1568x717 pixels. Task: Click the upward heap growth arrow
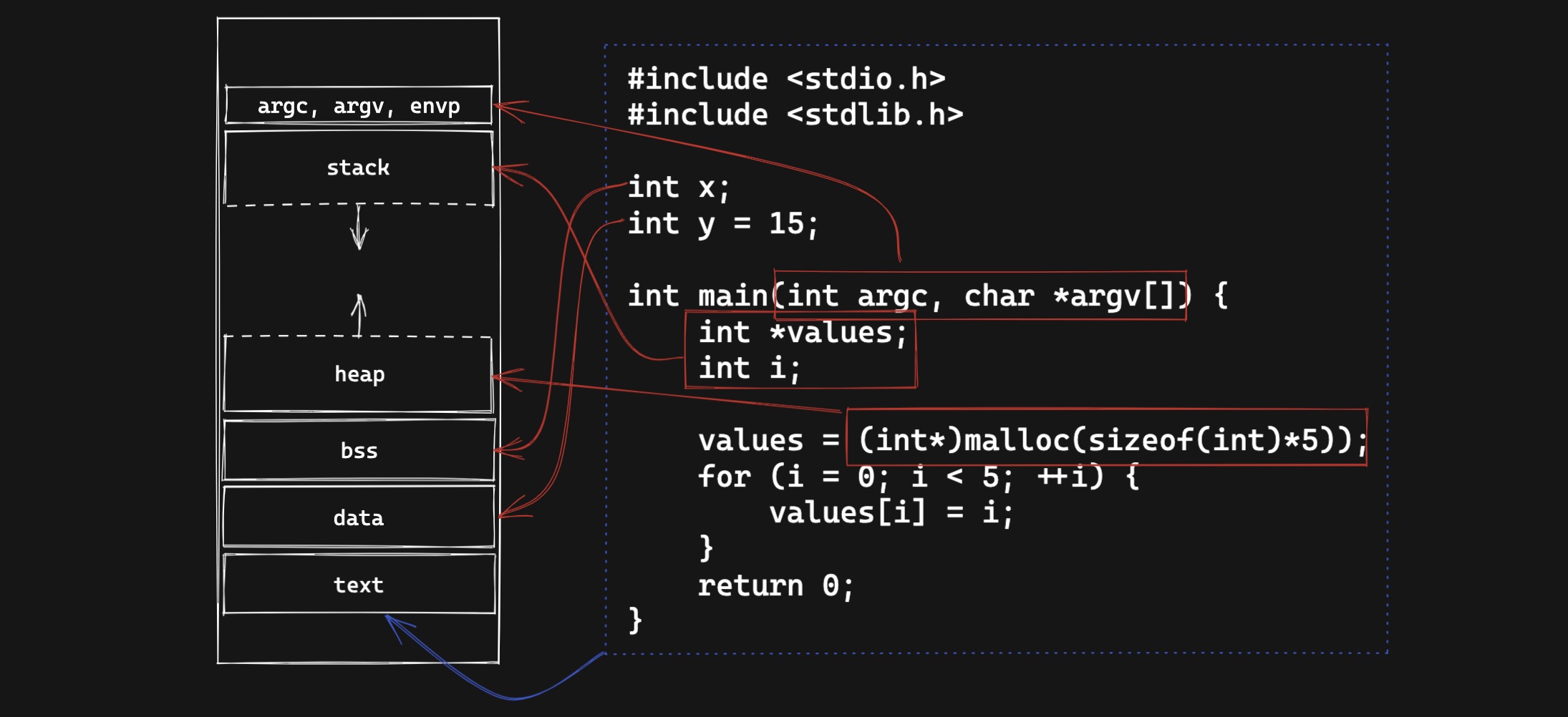(x=359, y=313)
